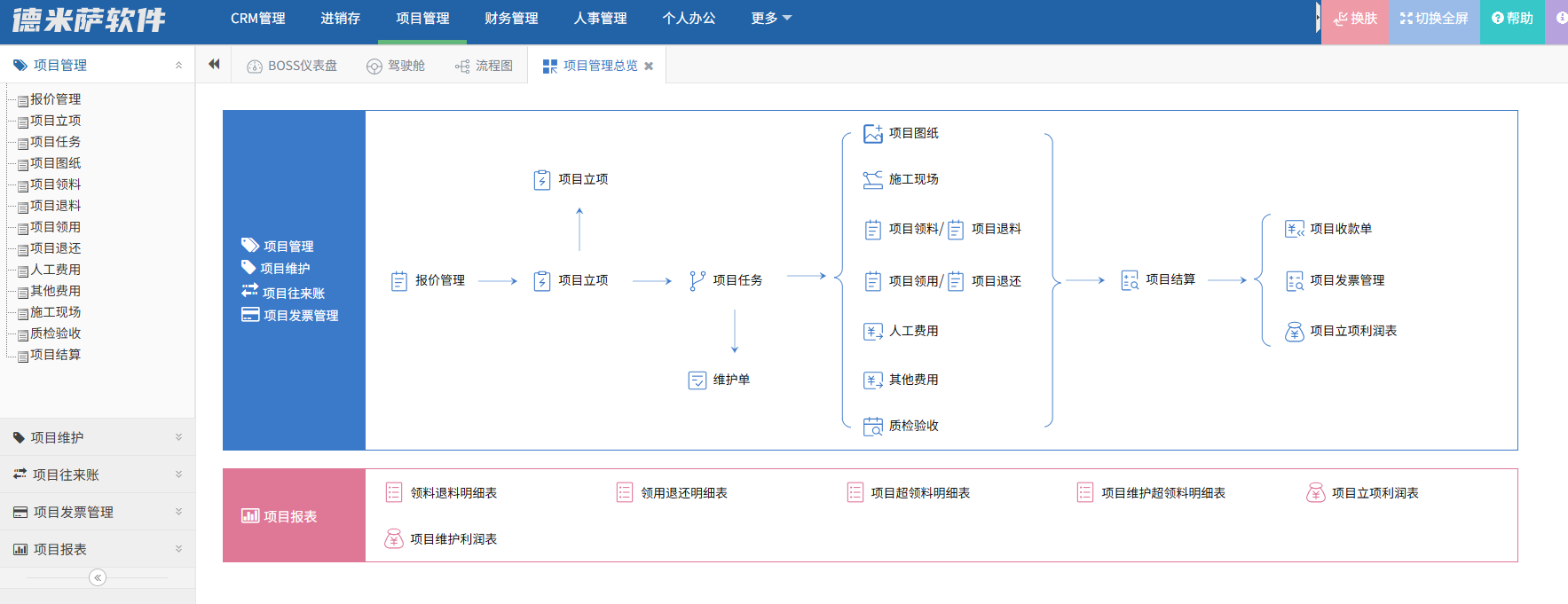Click the 项目领料 clipboard icon
Screen dimensions: 1568x604
click(x=873, y=230)
